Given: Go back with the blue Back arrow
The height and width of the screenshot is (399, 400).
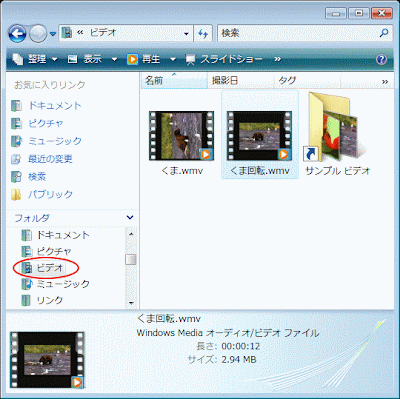Looking at the screenshot, I should [x=17, y=33].
